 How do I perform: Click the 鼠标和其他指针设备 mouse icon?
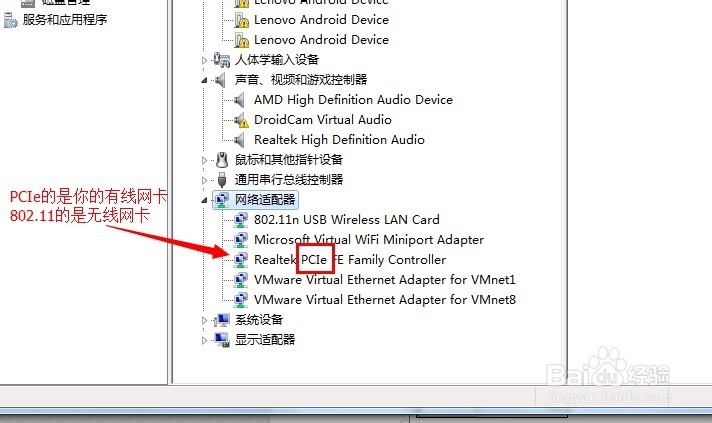click(222, 160)
